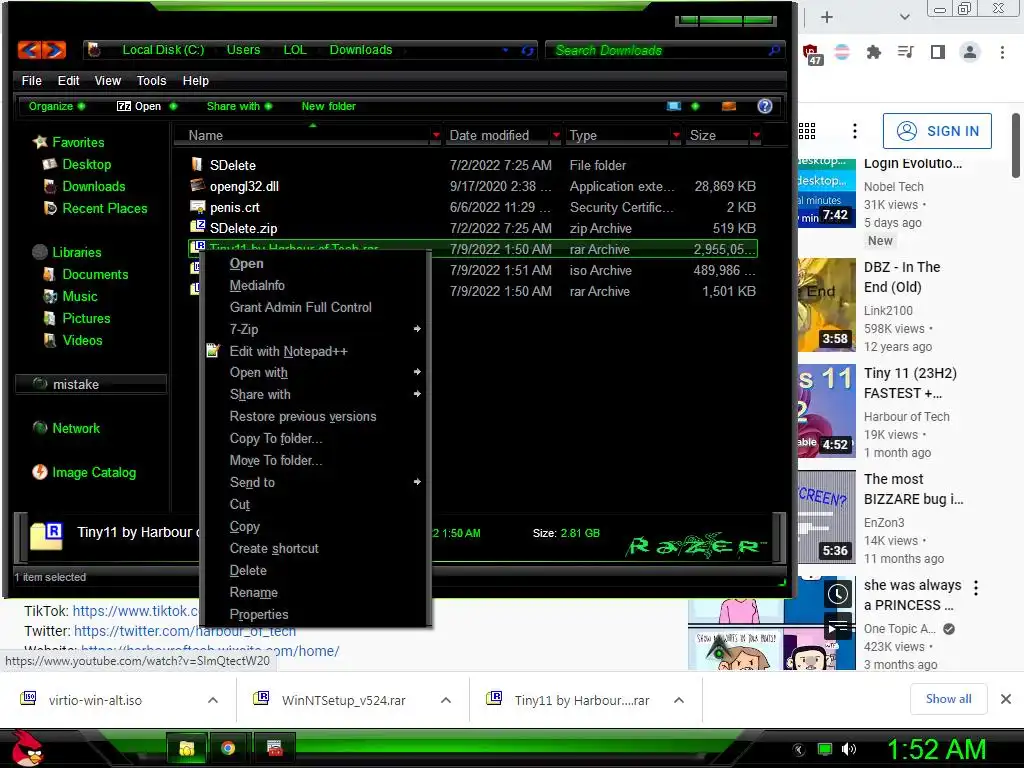The image size is (1024, 768).
Task: Expand the Size column filter arrow
Action: tap(756, 135)
